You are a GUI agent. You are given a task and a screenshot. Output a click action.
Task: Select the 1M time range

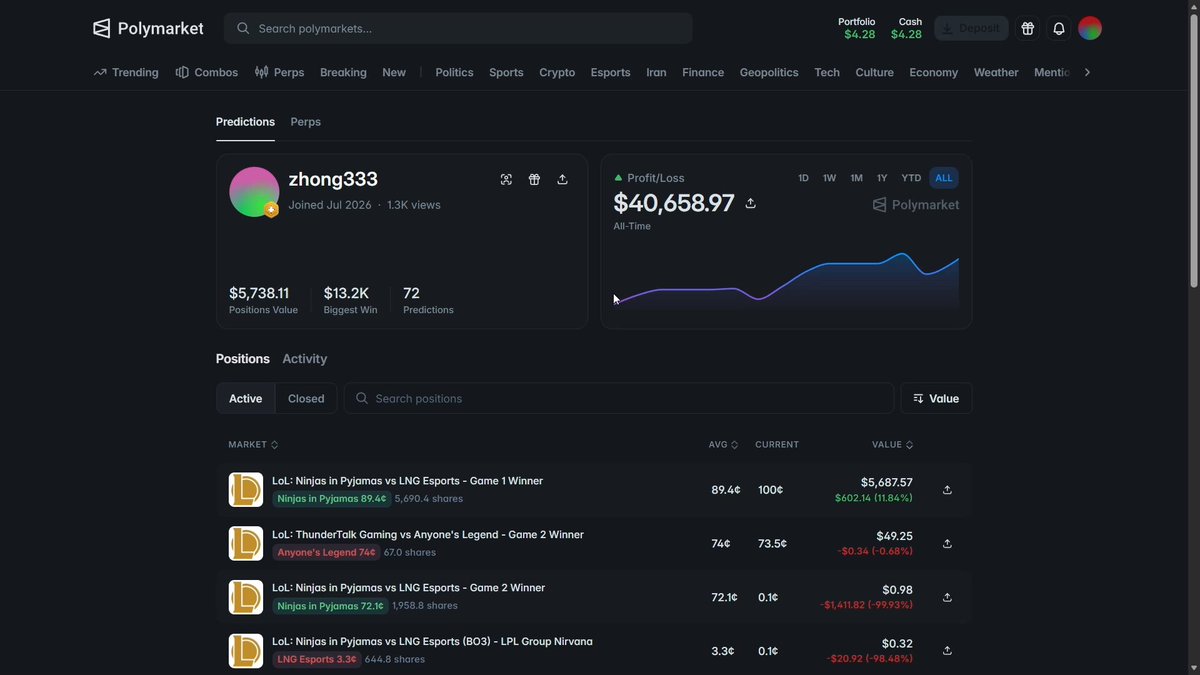[856, 178]
